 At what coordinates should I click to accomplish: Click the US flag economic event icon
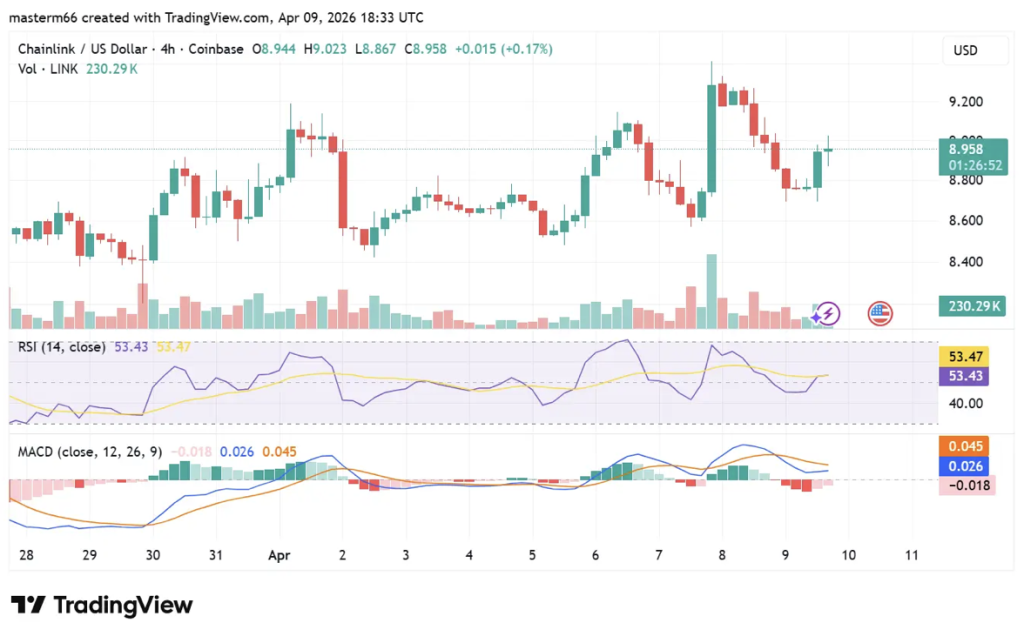pos(880,314)
